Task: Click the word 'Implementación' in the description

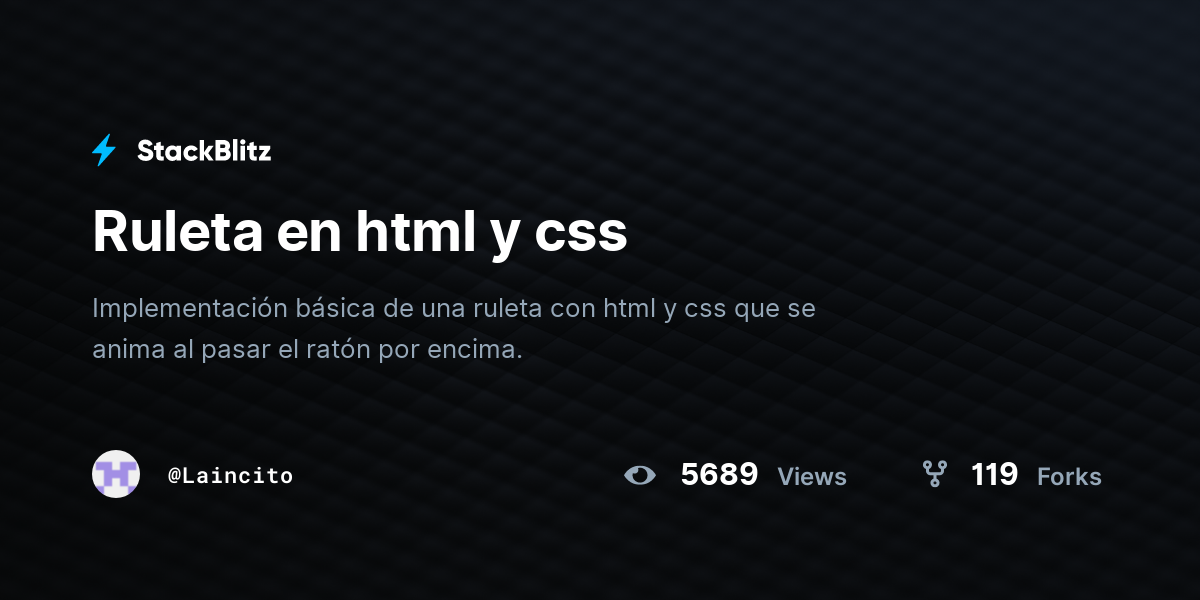Action: pos(190,309)
